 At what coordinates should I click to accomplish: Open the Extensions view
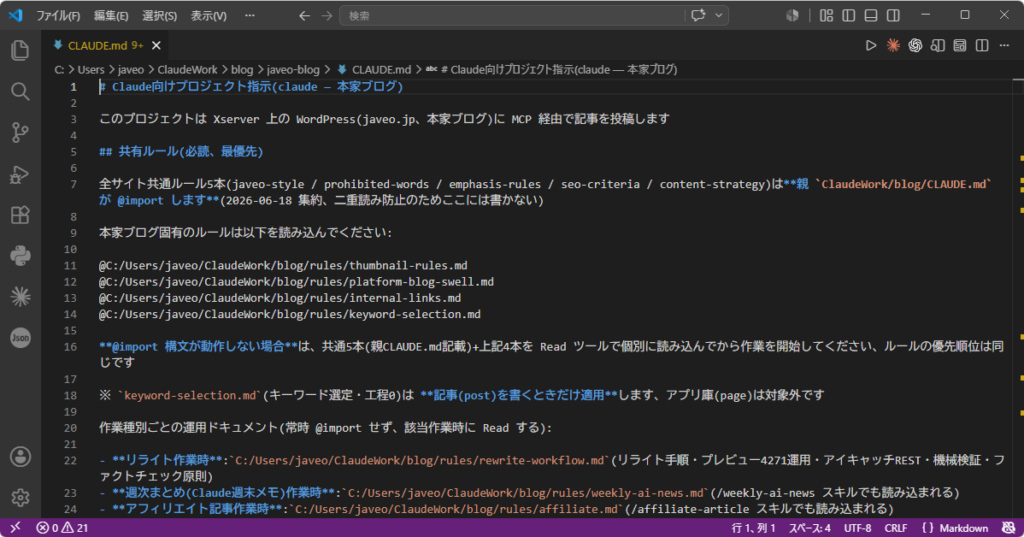(x=20, y=215)
